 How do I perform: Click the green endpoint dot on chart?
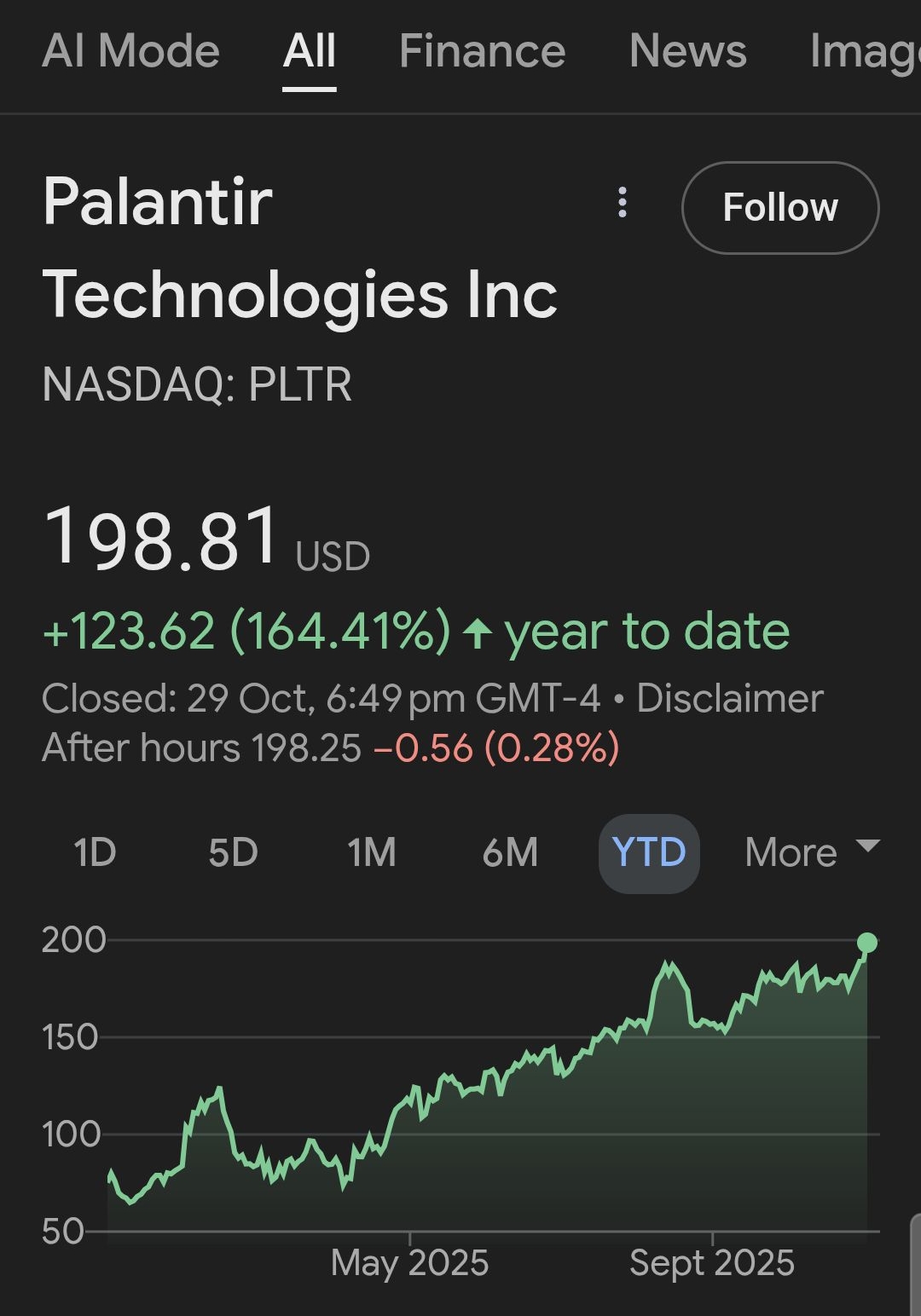pos(867,943)
